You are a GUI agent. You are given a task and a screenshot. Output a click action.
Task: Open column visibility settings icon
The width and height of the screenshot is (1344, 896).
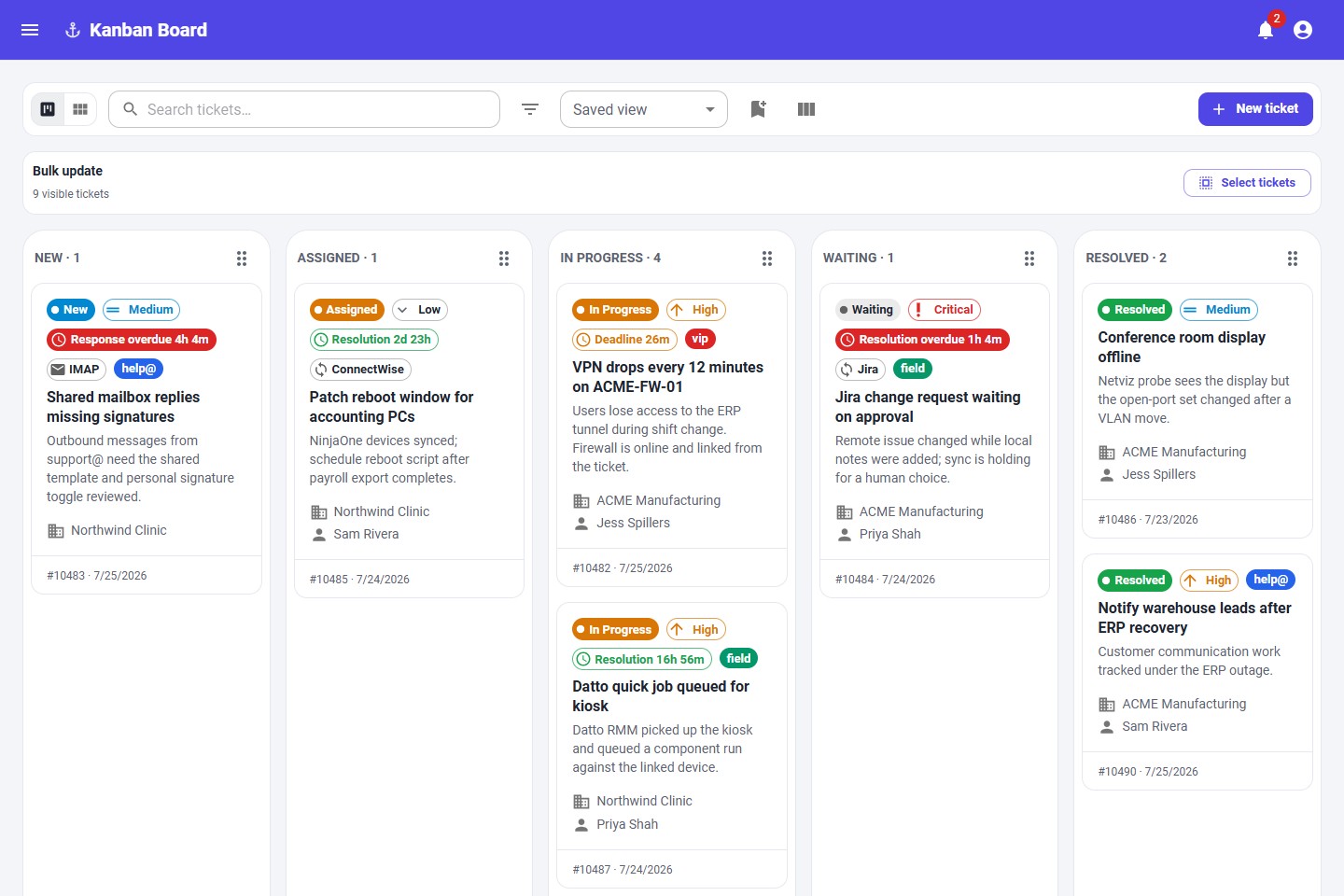[x=806, y=109]
